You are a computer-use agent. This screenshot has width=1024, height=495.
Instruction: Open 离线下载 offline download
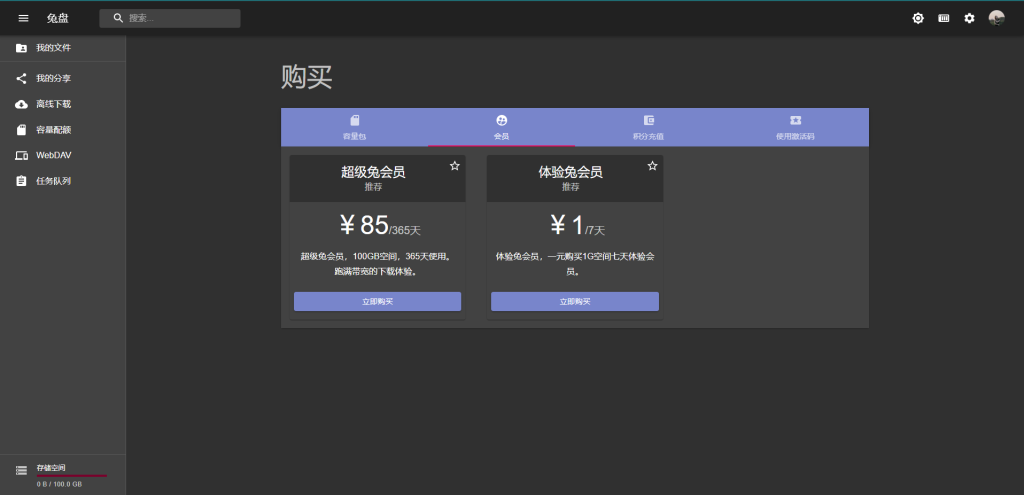tap(54, 104)
